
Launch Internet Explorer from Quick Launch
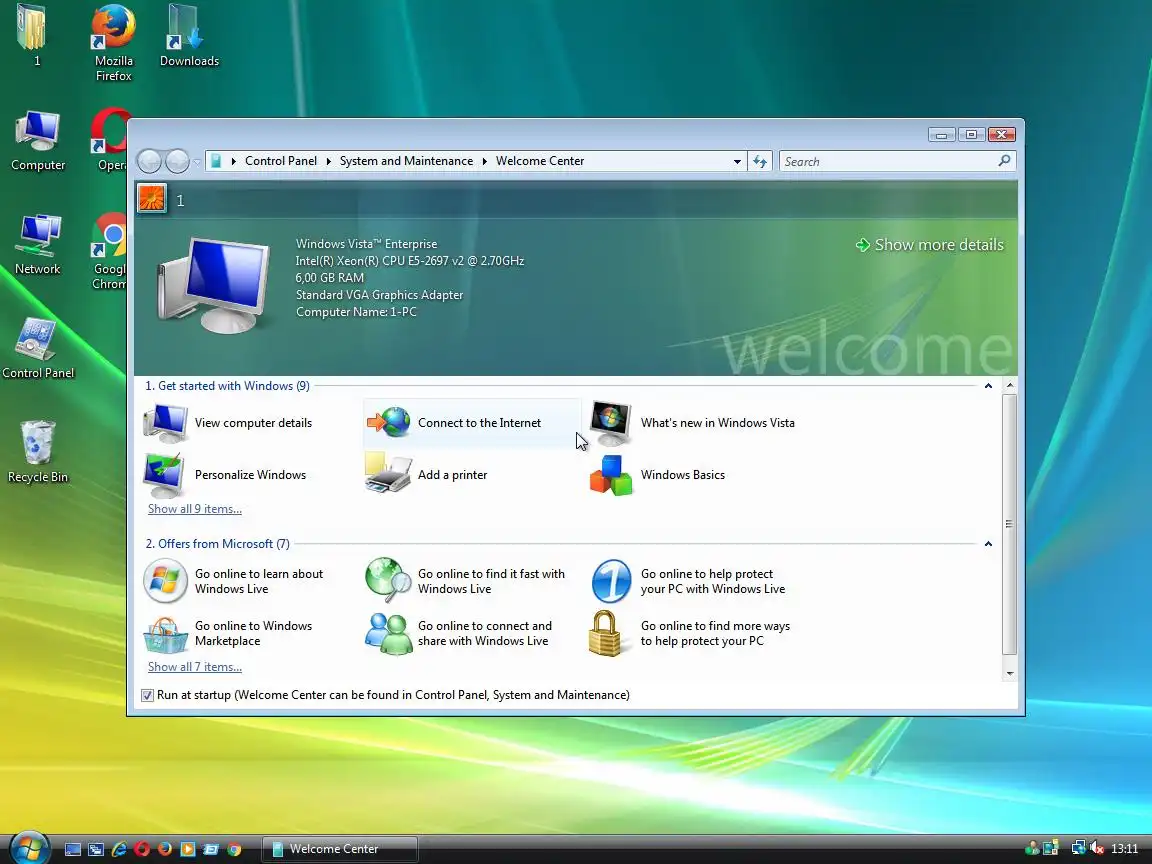click(119, 849)
